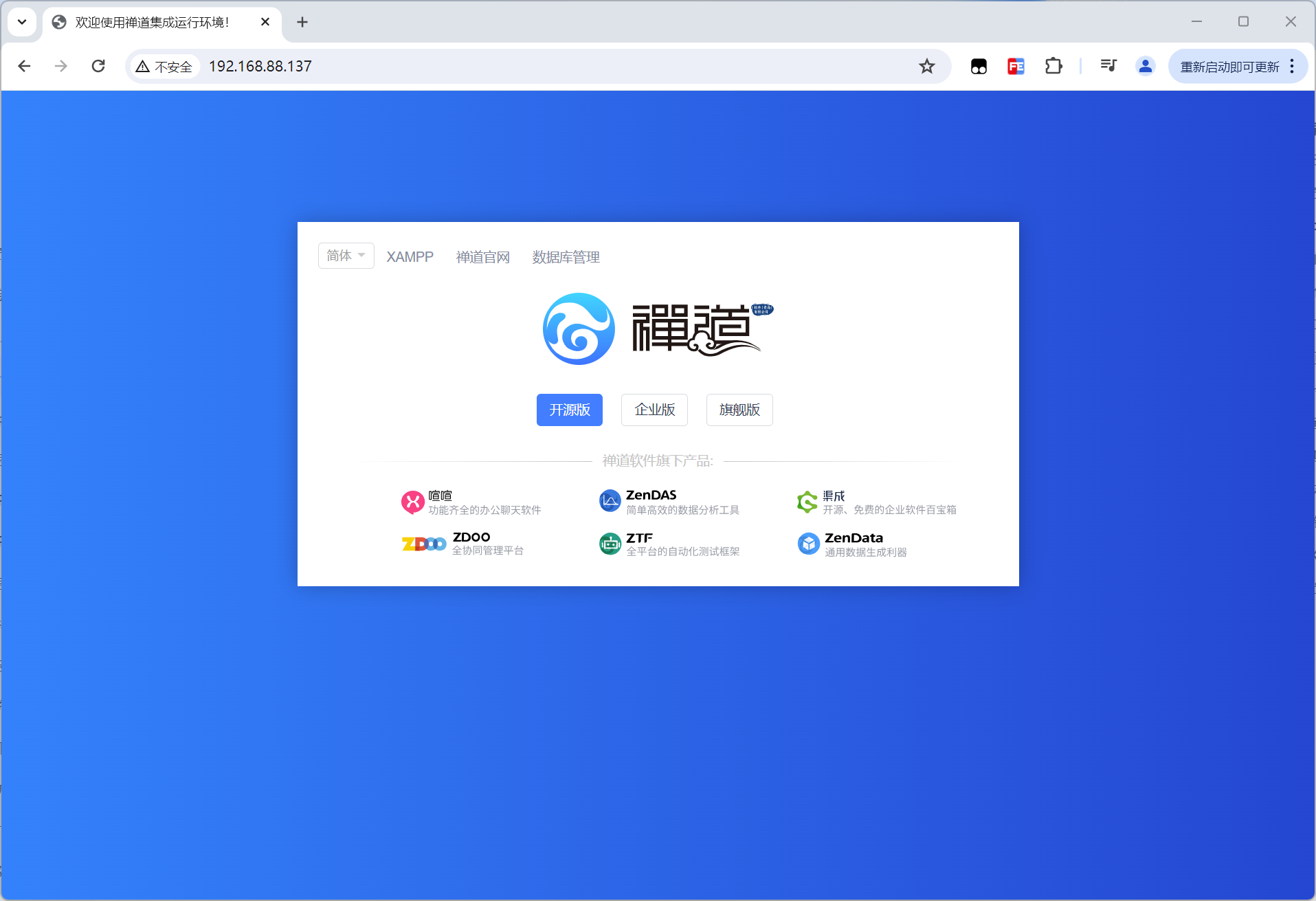Open the ZTF product title

[639, 538]
